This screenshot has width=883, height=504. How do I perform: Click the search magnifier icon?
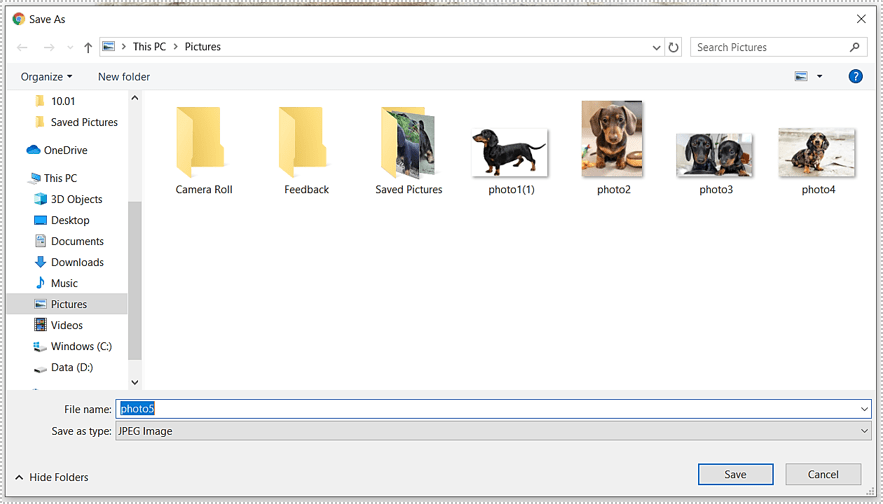855,47
